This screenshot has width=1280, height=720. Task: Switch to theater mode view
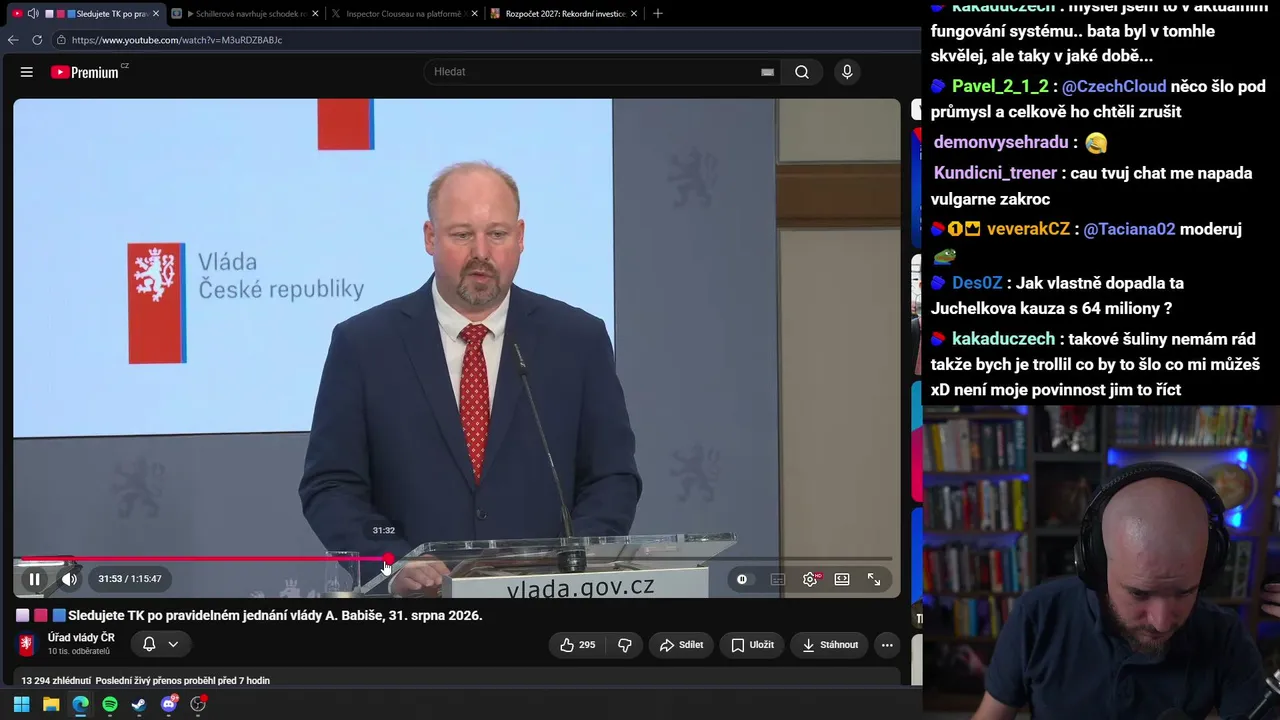coord(842,579)
